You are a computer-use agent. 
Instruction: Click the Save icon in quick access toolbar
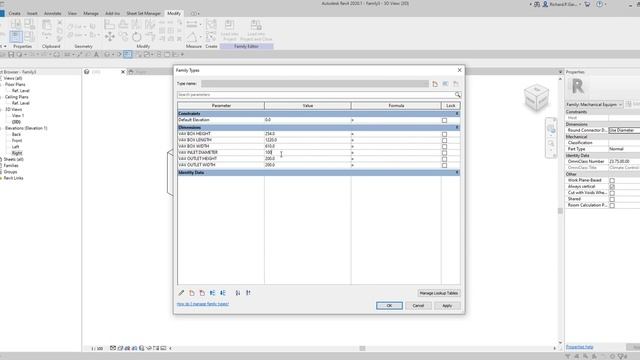(x=11, y=54)
